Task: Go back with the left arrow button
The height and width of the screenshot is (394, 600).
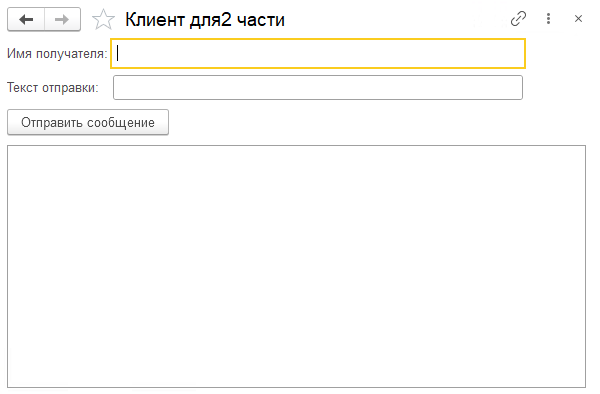Action: pos(26,19)
